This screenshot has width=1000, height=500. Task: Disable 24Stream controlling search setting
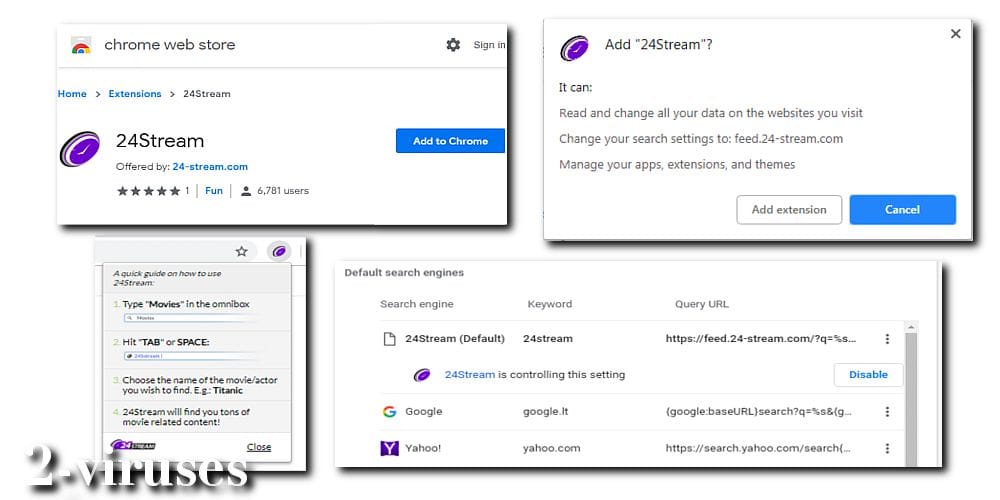(x=868, y=375)
